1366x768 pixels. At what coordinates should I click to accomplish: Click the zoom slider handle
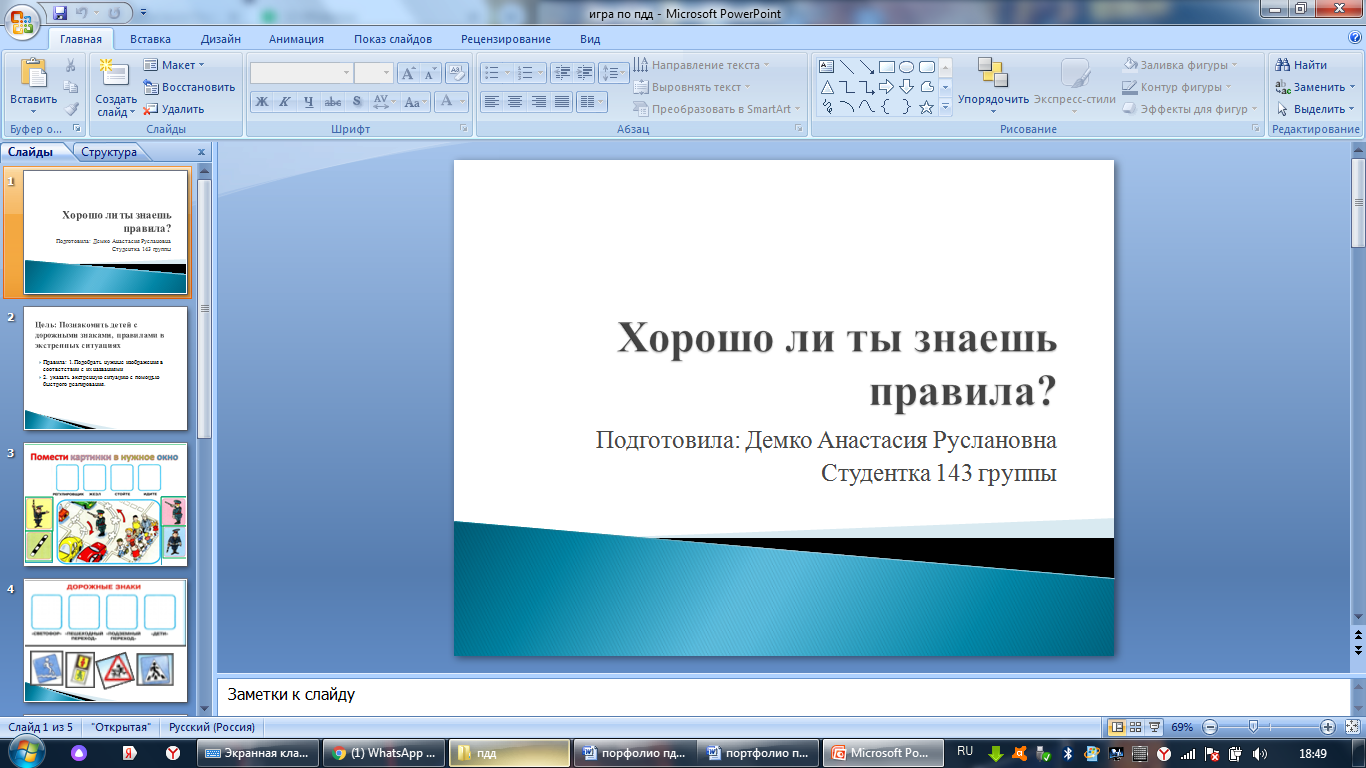(x=1253, y=727)
